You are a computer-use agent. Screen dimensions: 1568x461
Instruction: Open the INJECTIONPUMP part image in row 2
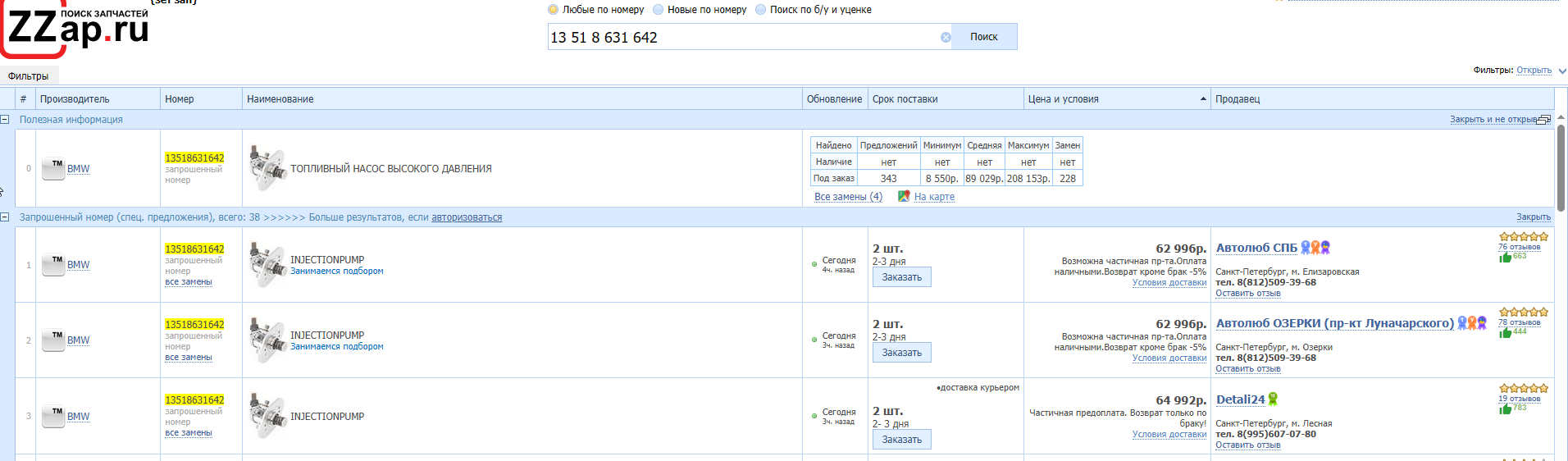pos(267,340)
